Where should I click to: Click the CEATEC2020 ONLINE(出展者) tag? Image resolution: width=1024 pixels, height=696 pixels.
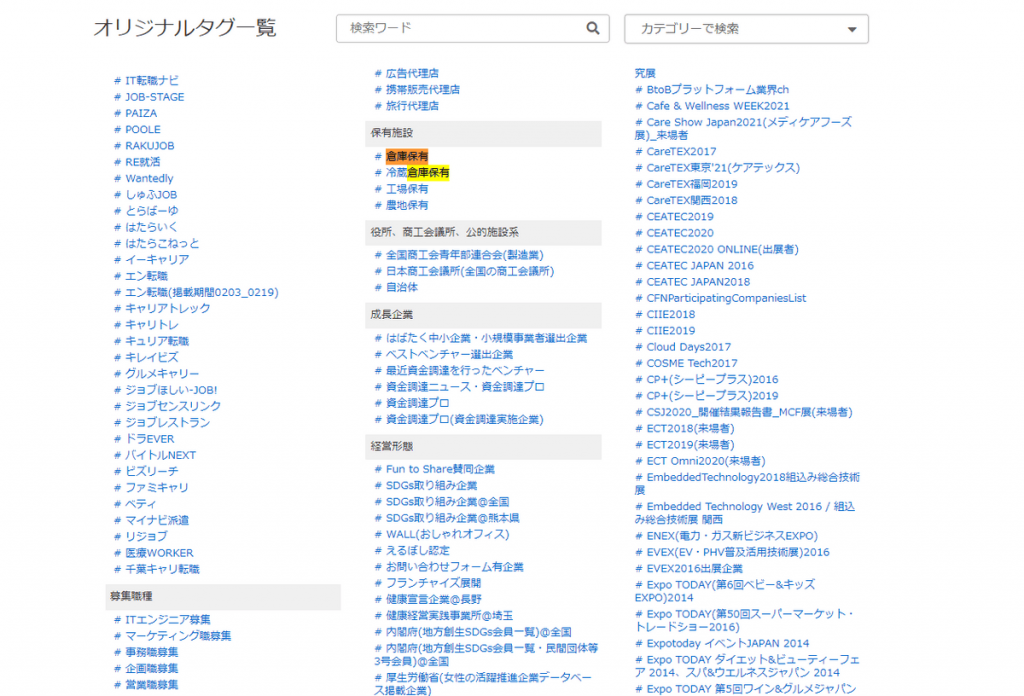(722, 249)
